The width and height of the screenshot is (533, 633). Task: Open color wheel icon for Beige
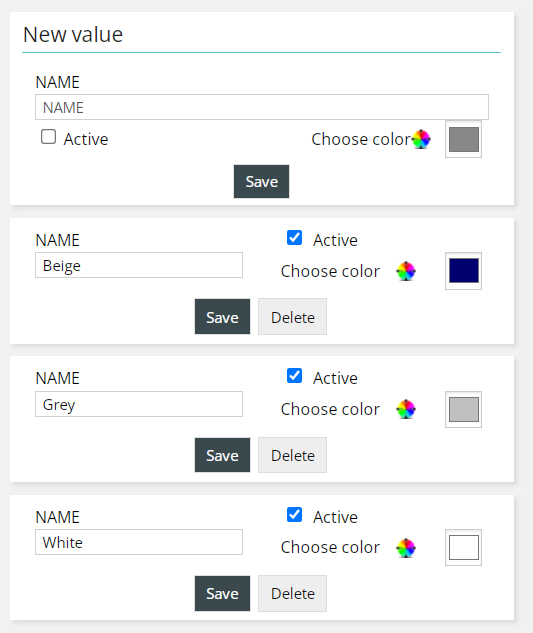406,271
